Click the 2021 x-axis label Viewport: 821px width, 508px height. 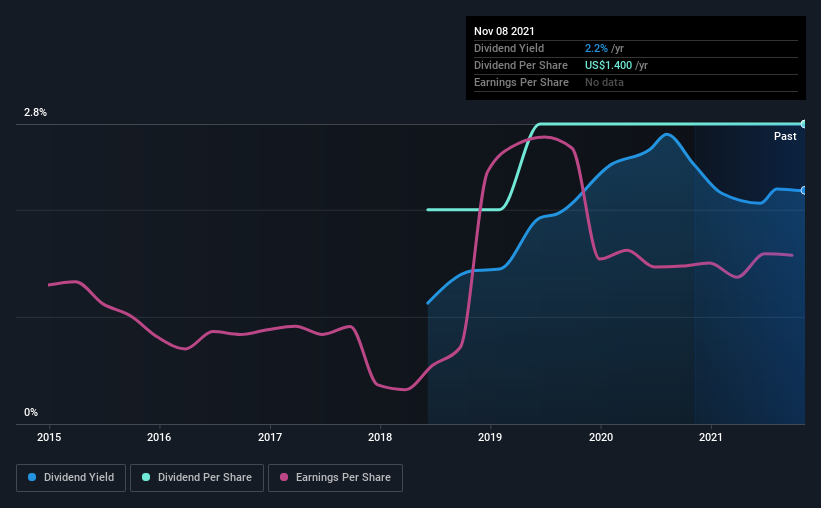711,437
